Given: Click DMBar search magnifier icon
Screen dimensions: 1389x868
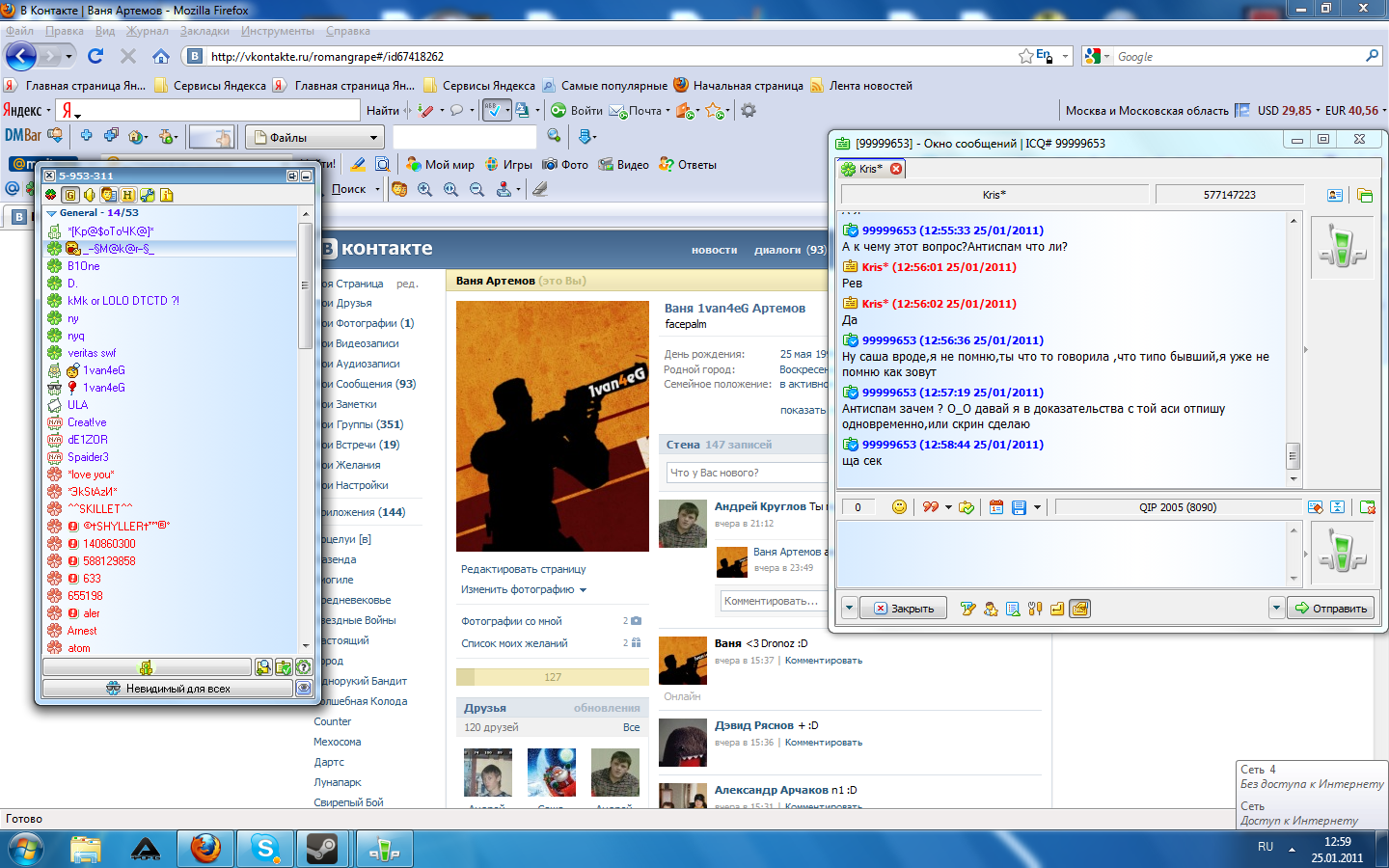Looking at the screenshot, I should point(554,136).
